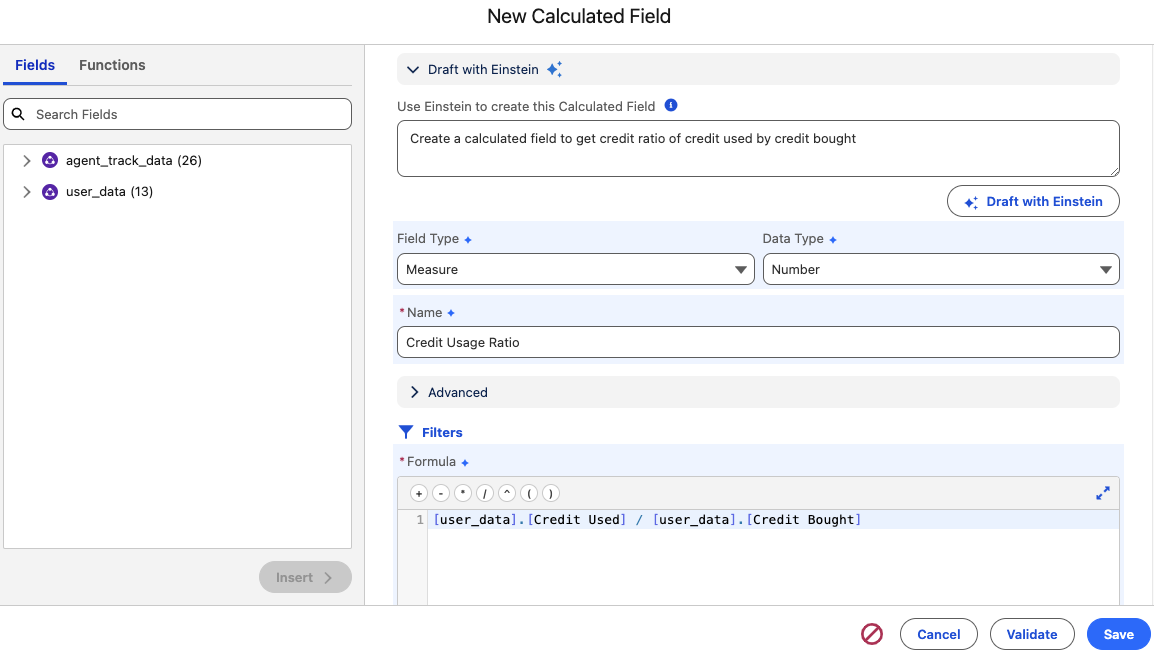The width and height of the screenshot is (1154, 658).
Task: Insert a closing parenthesis into formula
Action: [550, 493]
